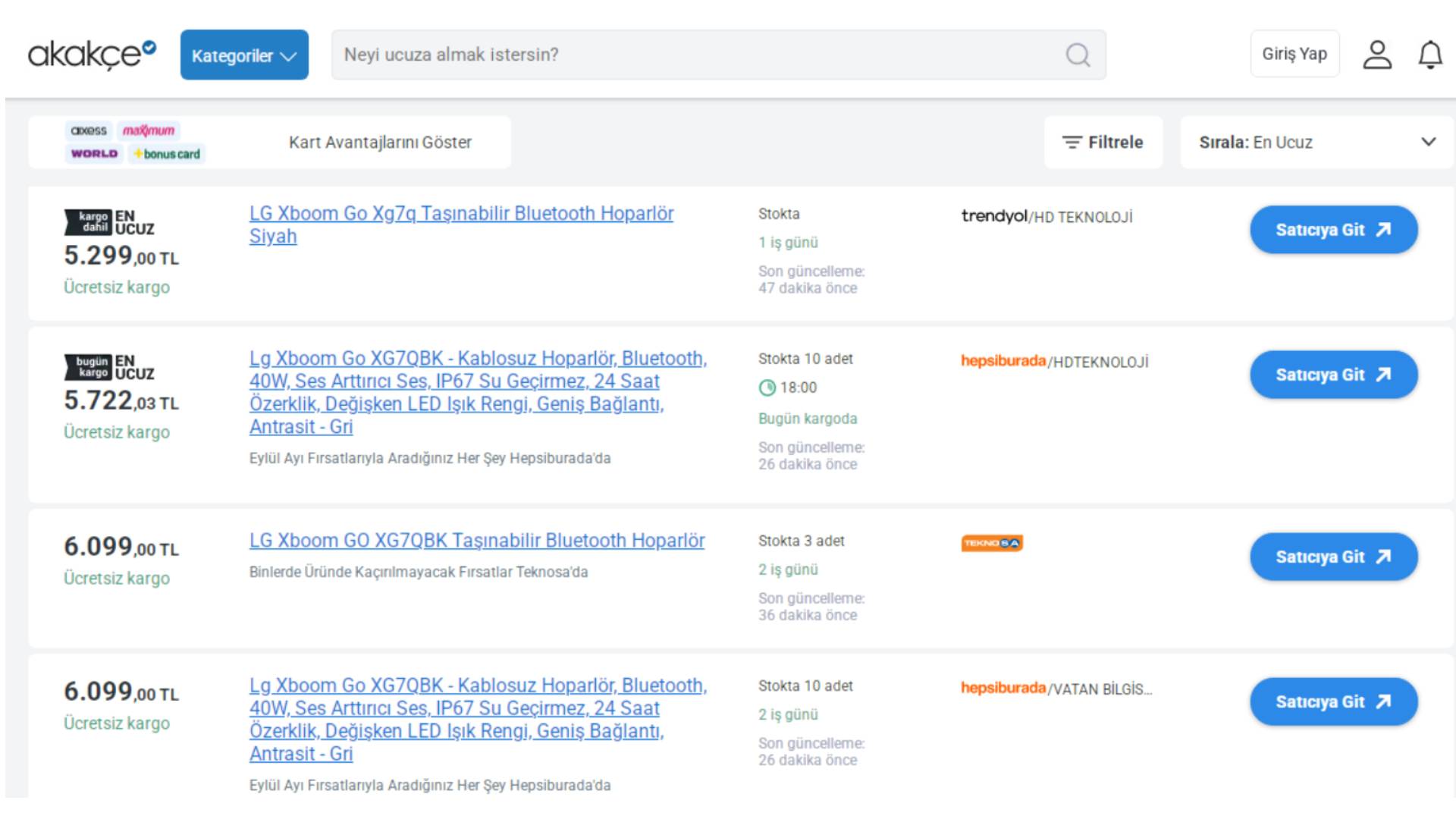This screenshot has height=819, width=1456.
Task: Click the 5.722,03 TL price
Action: click(121, 400)
